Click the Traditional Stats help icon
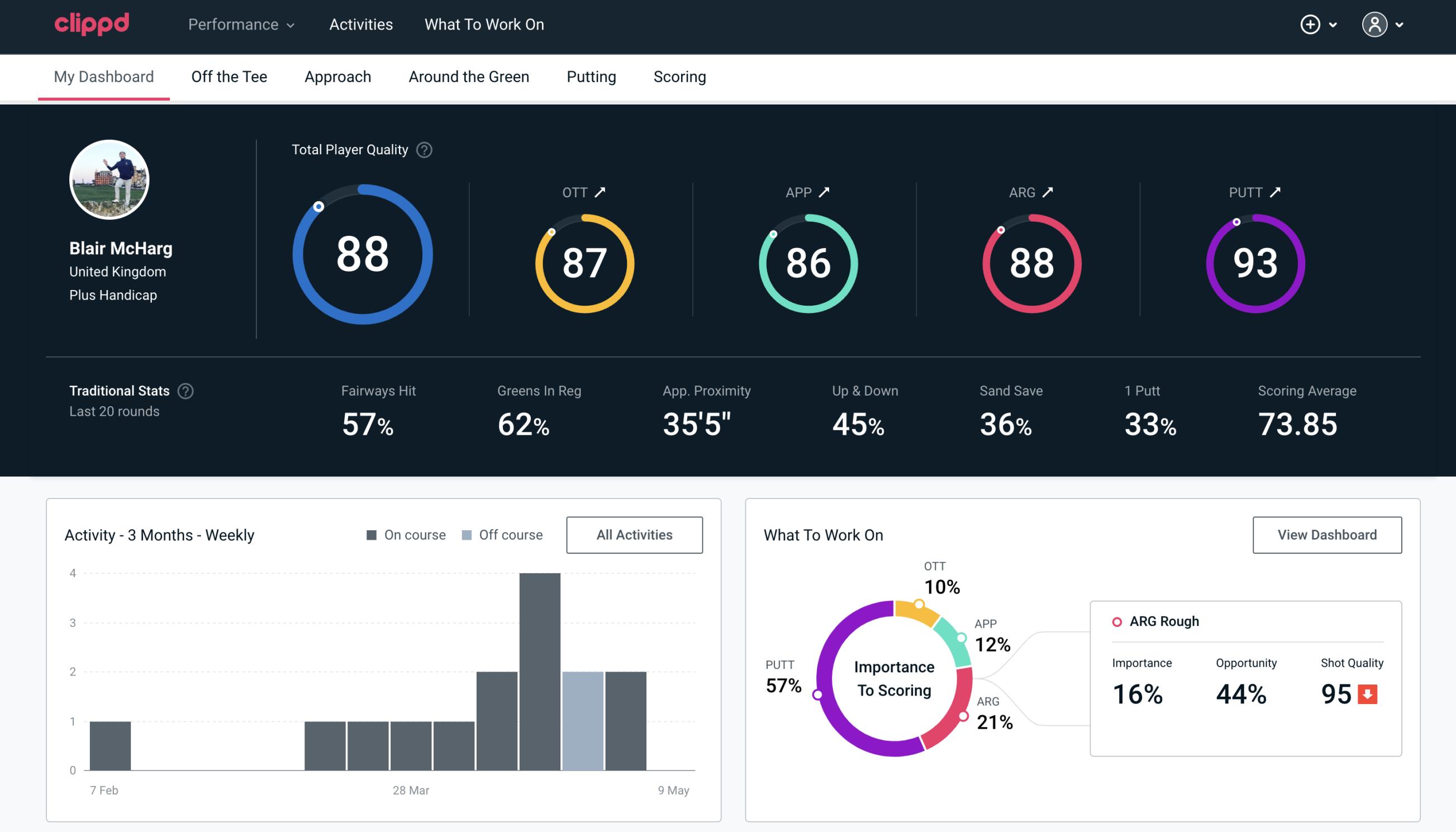 pos(185,390)
